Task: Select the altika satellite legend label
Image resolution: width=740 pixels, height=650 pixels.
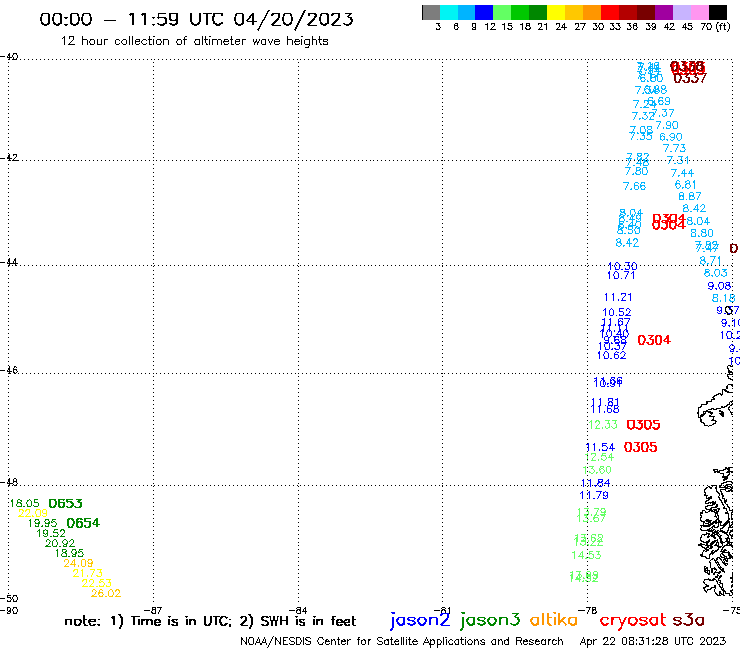Action: 554,620
